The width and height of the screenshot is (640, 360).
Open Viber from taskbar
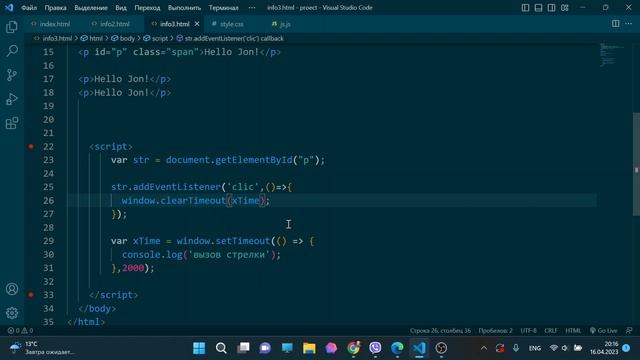(x=375, y=348)
